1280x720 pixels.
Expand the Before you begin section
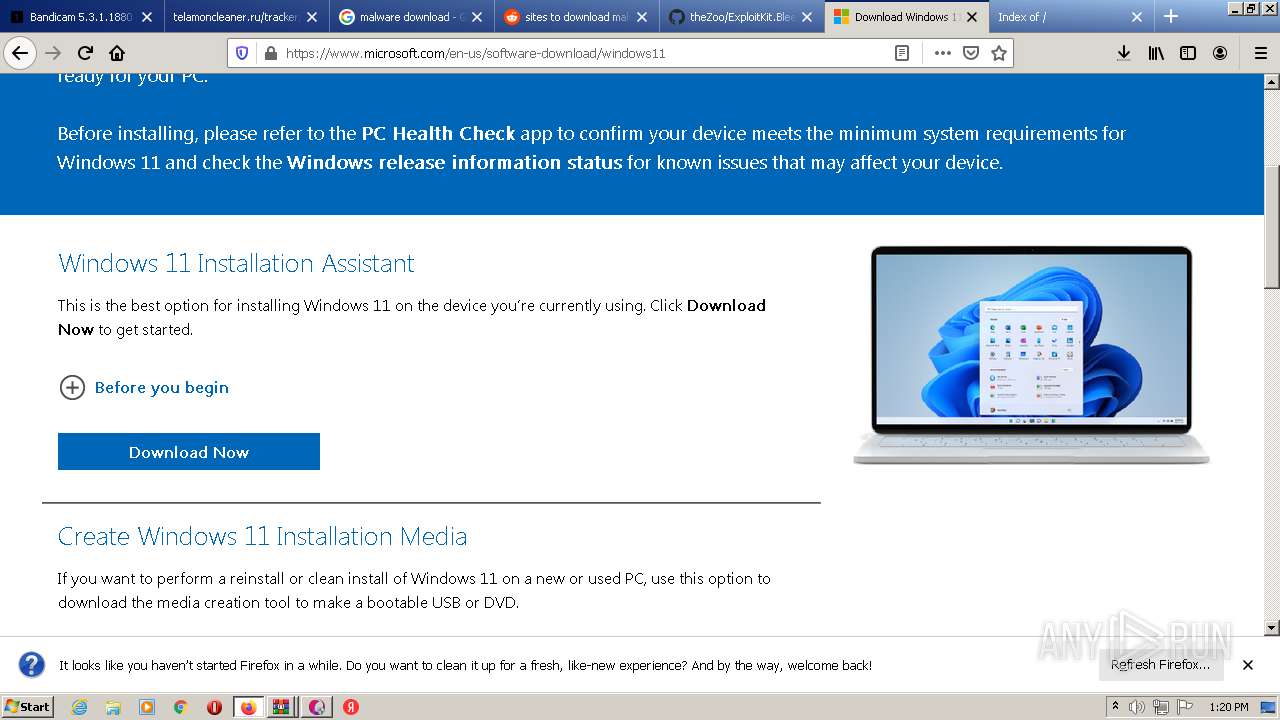[144, 387]
